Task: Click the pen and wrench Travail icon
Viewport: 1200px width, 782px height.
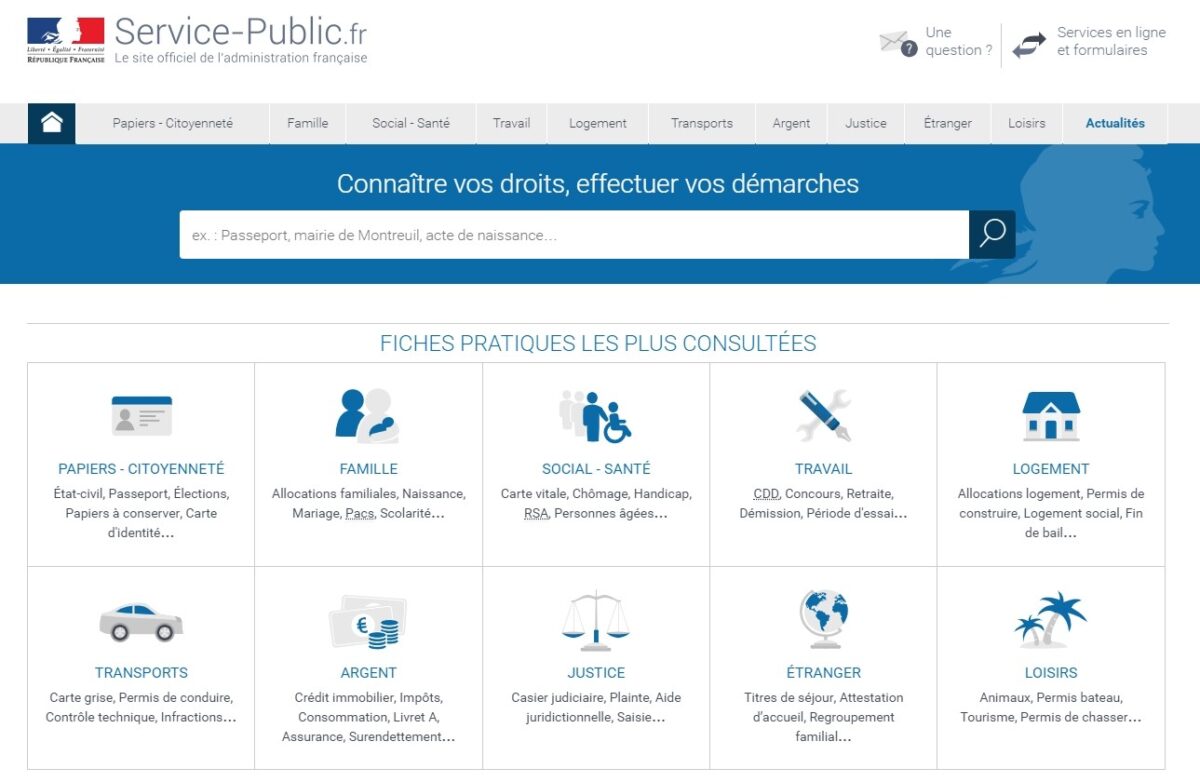Action: 824,415
